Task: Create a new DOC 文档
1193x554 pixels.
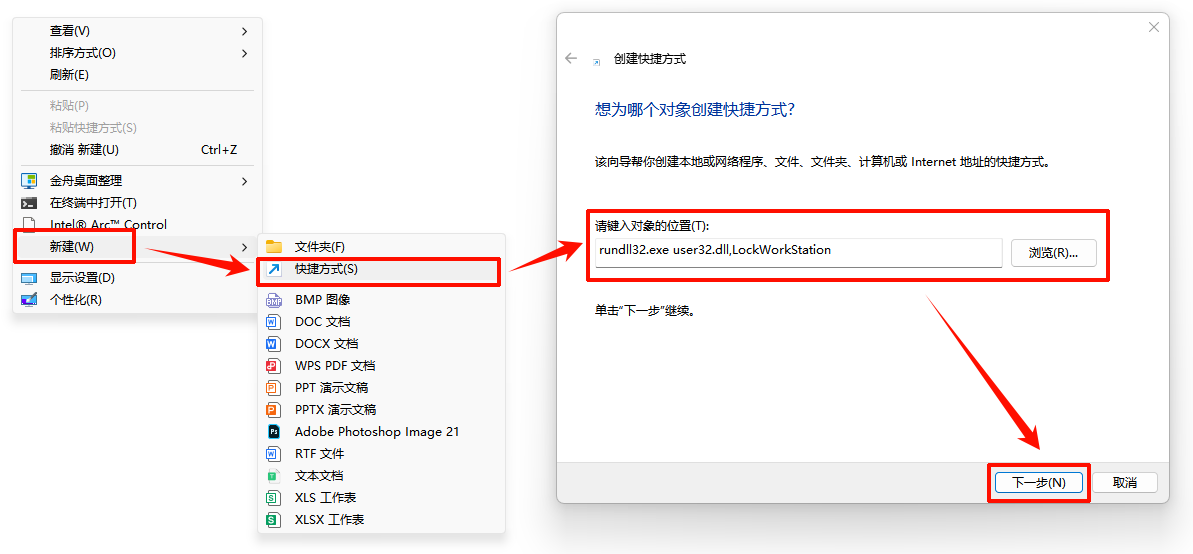Action: [381, 322]
